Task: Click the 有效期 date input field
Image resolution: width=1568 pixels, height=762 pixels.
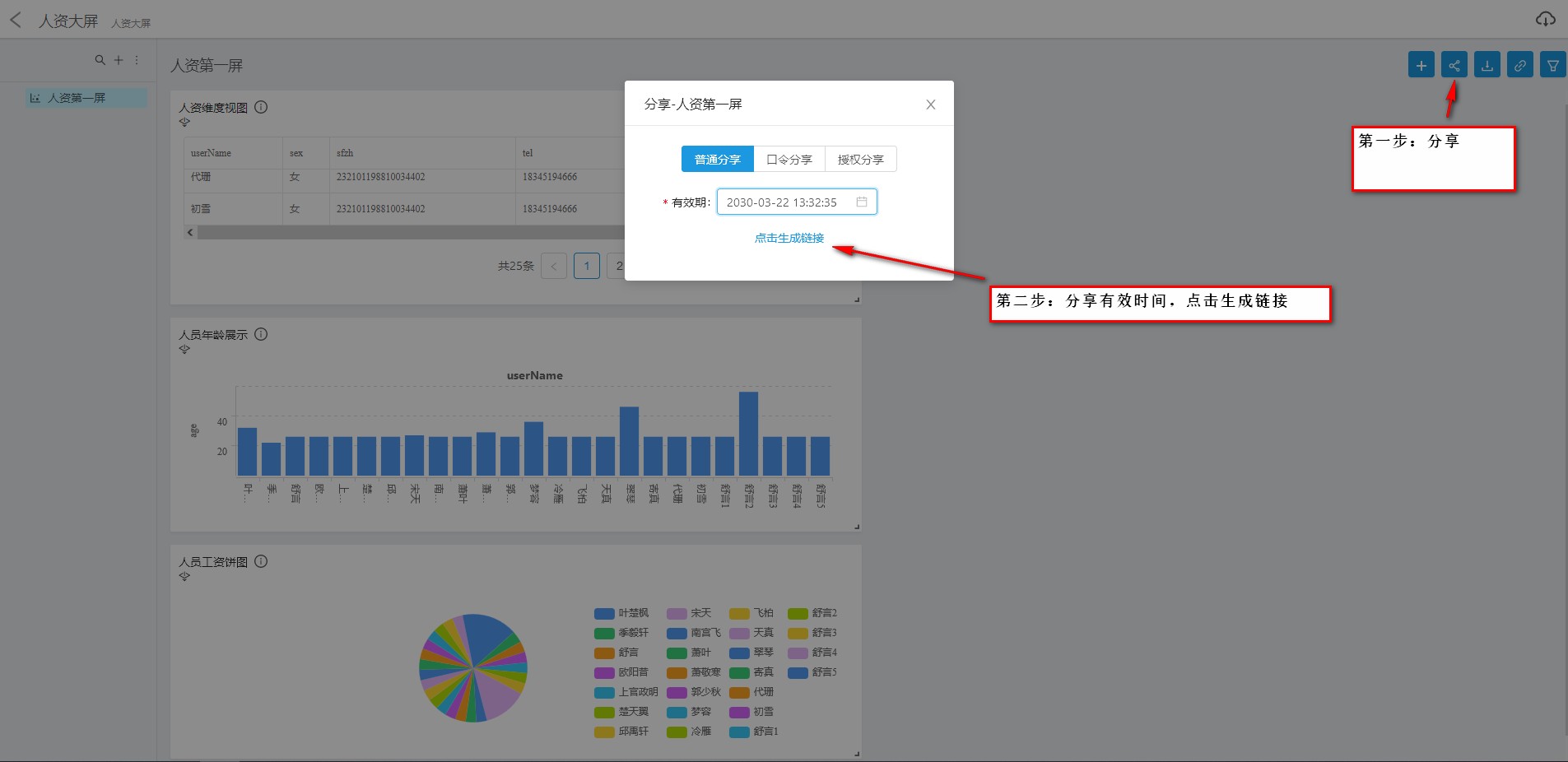Action: 782,202
